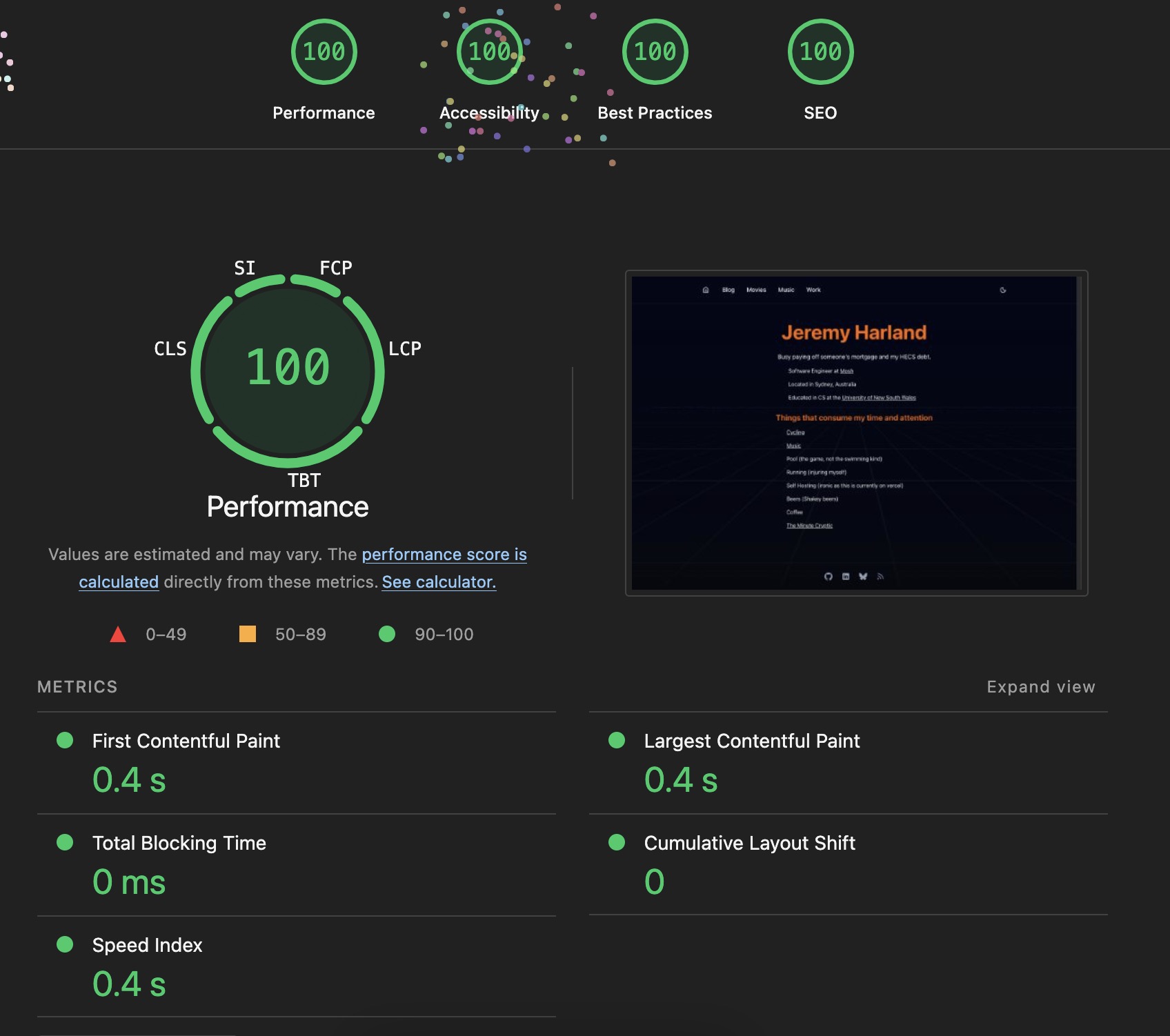Click the green dot beside Speed Index
The image size is (1170, 1036).
point(65,944)
